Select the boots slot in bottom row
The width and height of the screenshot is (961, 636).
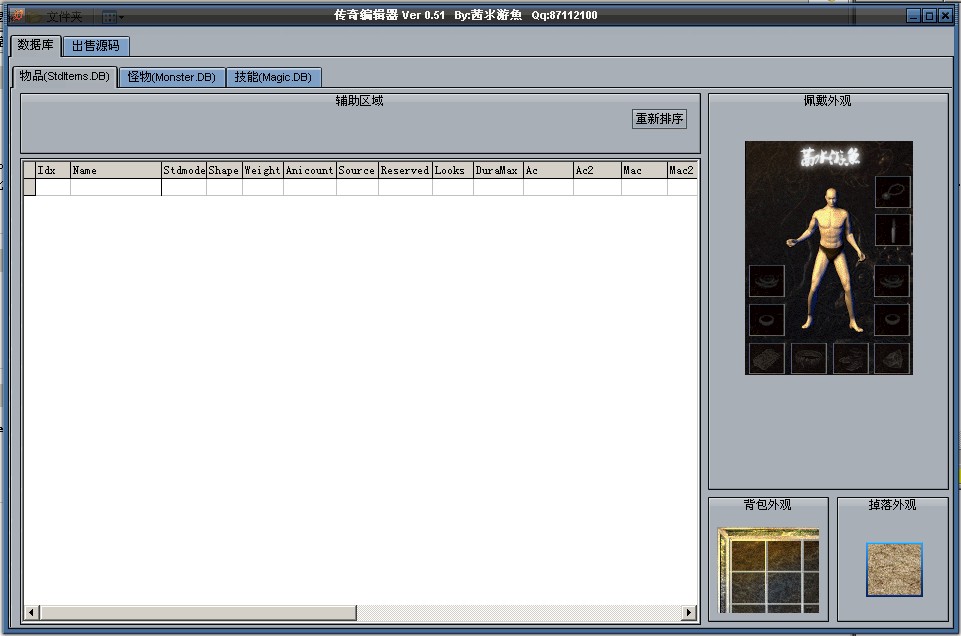coord(851,358)
